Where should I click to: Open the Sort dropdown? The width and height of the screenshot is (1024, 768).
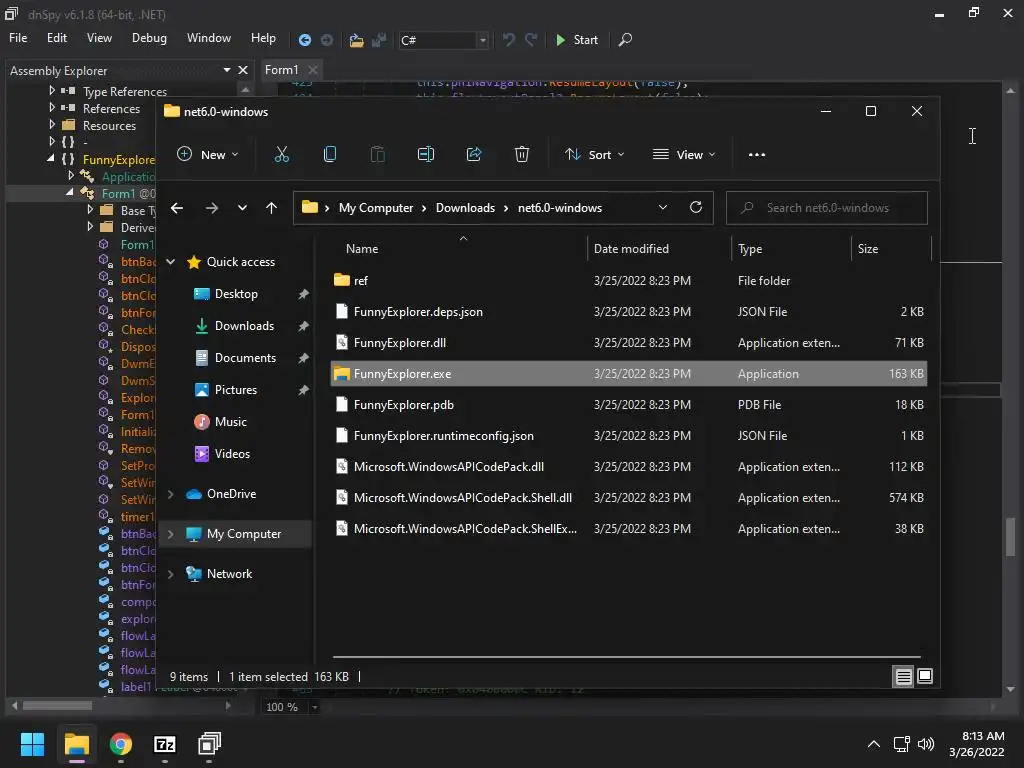coord(594,155)
